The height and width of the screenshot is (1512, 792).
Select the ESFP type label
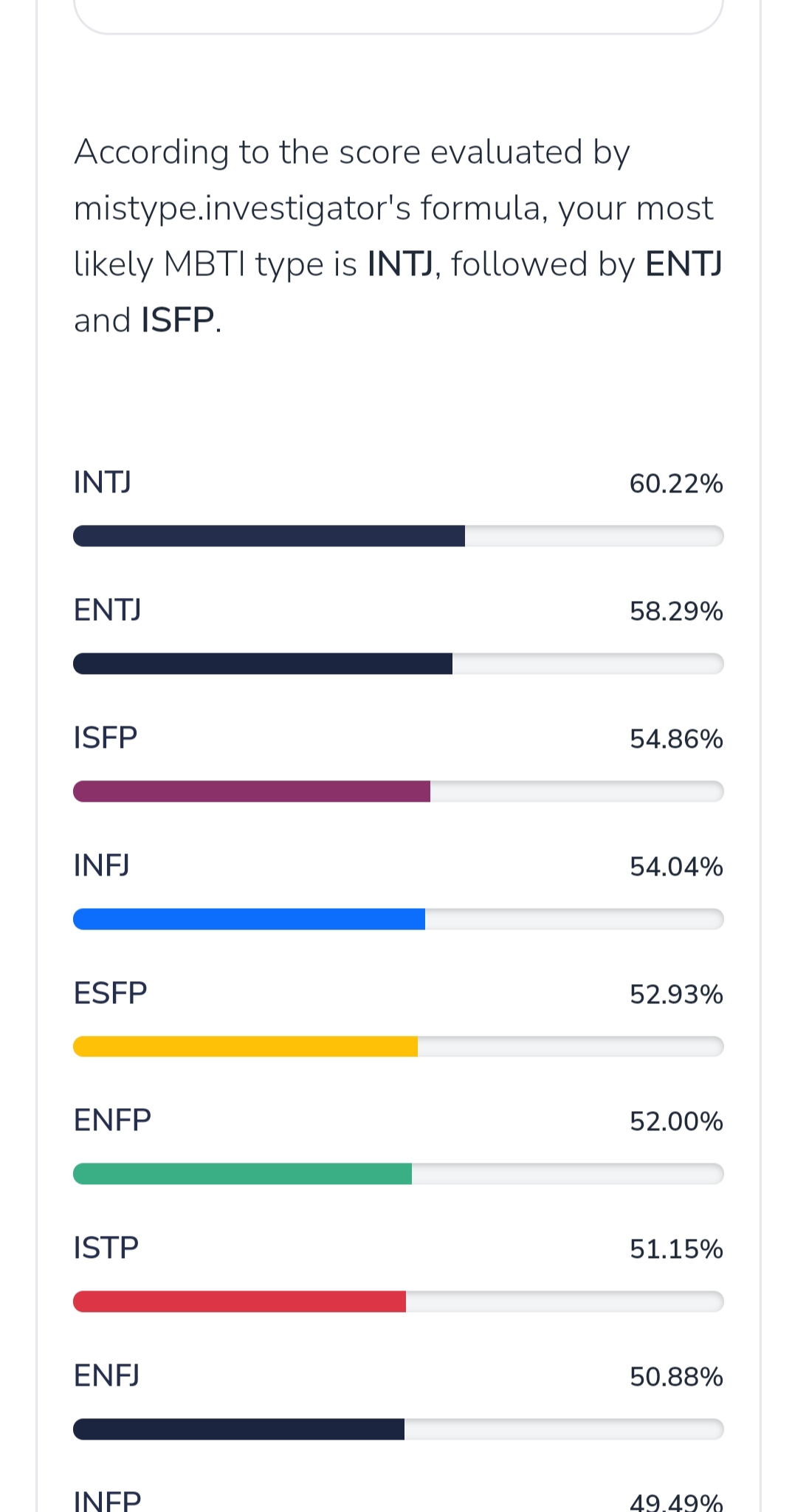(111, 993)
